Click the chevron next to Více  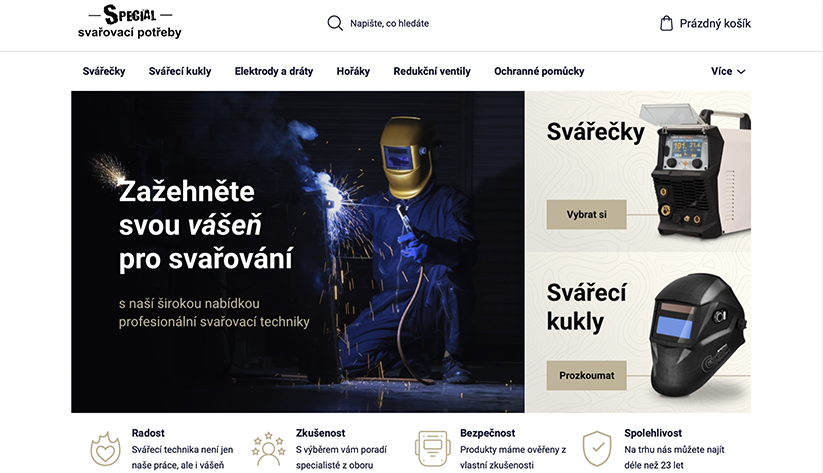pos(741,72)
